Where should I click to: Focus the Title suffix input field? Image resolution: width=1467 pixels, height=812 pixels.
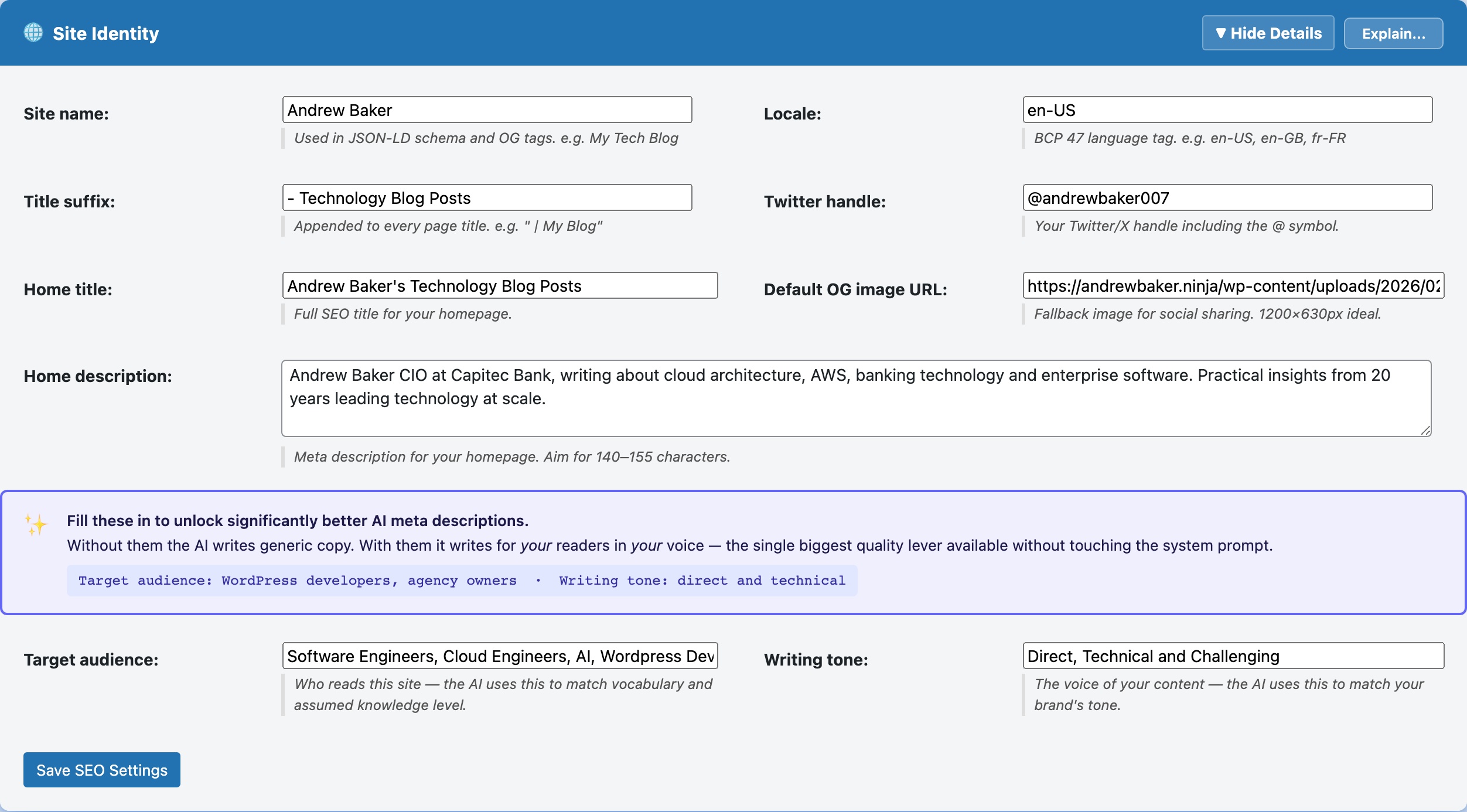487,197
